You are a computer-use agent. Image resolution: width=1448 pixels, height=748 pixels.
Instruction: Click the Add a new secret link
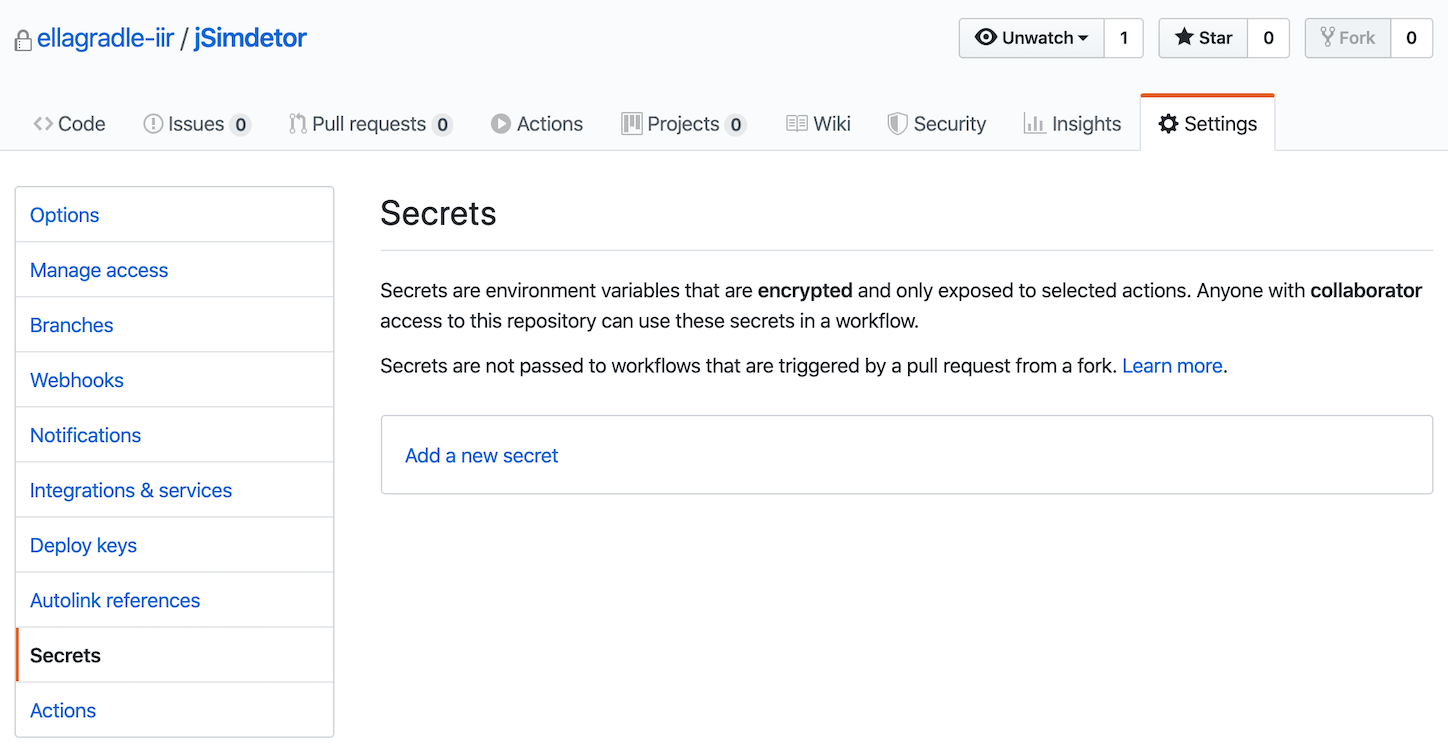tap(481, 455)
